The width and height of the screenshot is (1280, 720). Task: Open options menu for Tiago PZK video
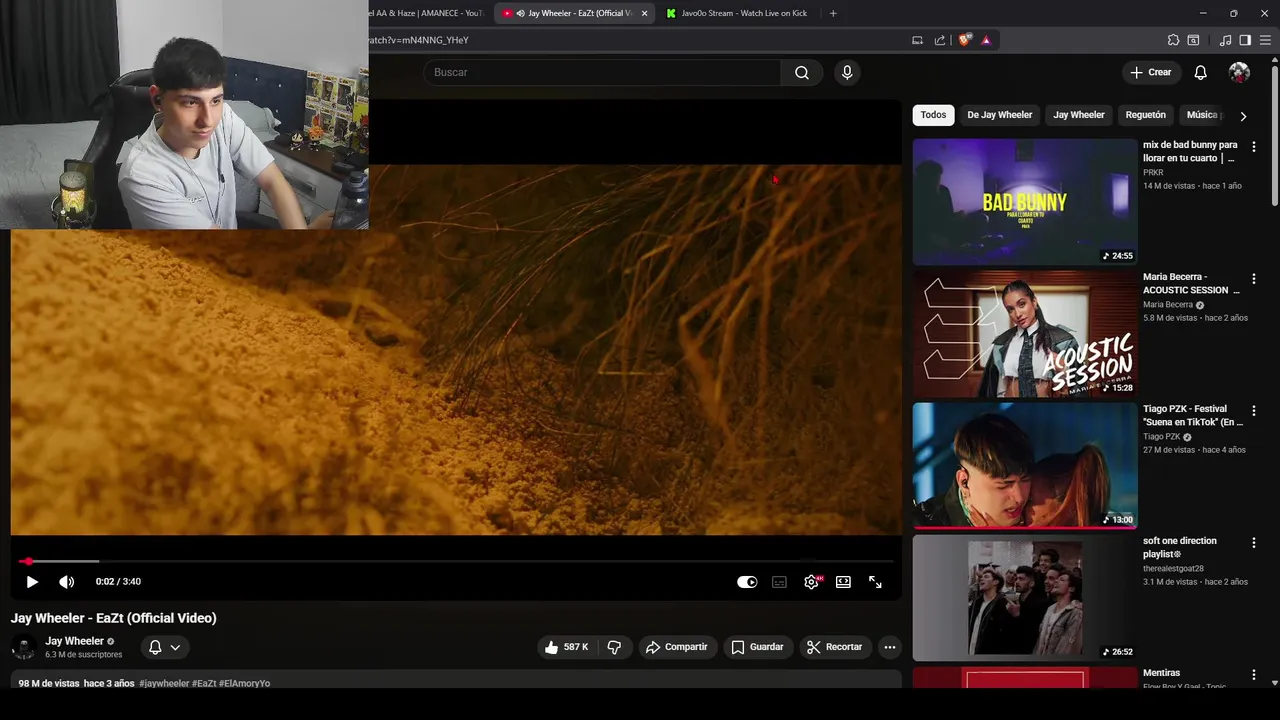point(1253,411)
